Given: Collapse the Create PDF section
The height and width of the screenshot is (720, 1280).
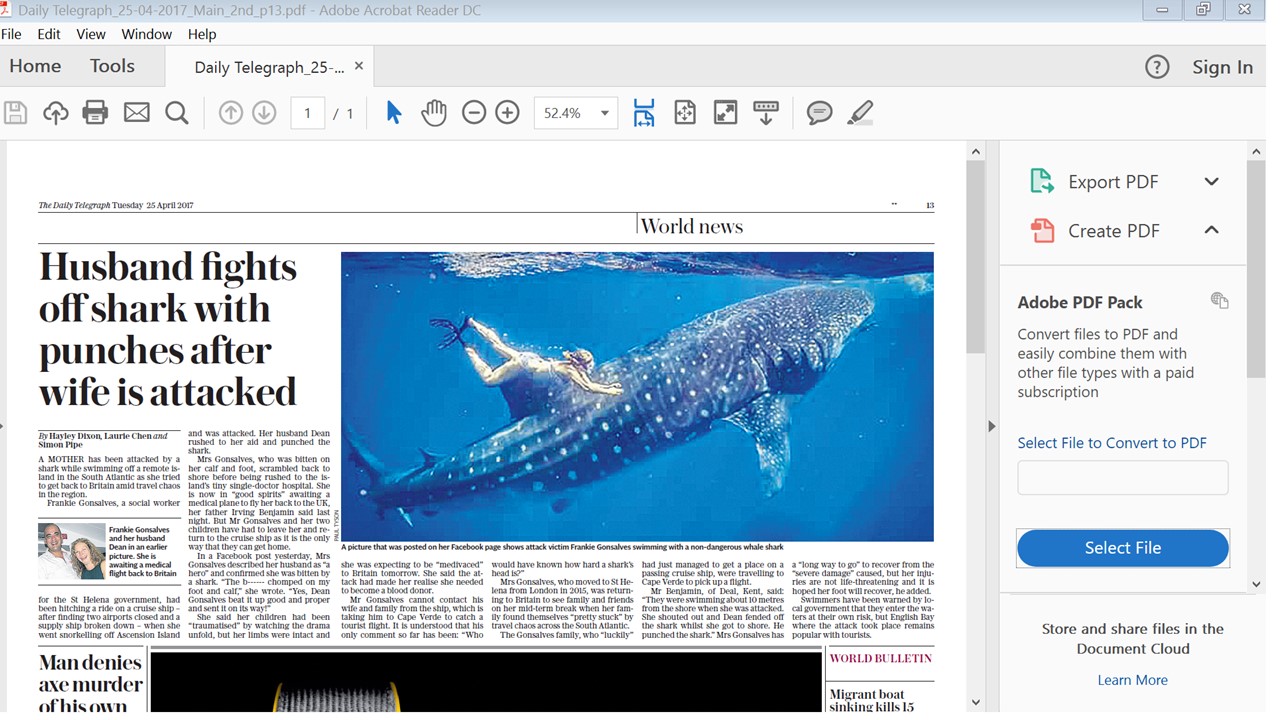Looking at the screenshot, I should coord(1211,230).
